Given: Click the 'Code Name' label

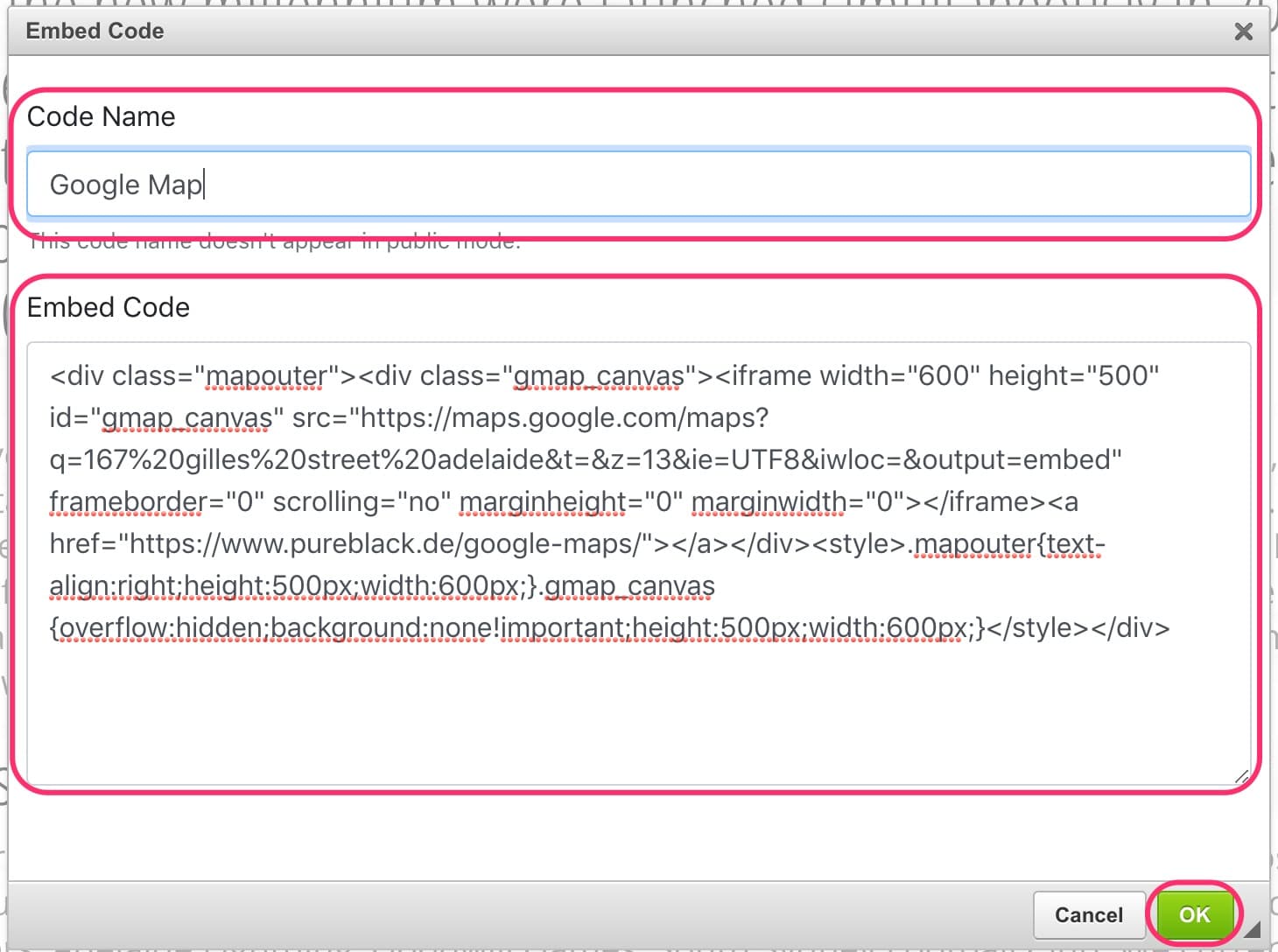Looking at the screenshot, I should 101,116.
